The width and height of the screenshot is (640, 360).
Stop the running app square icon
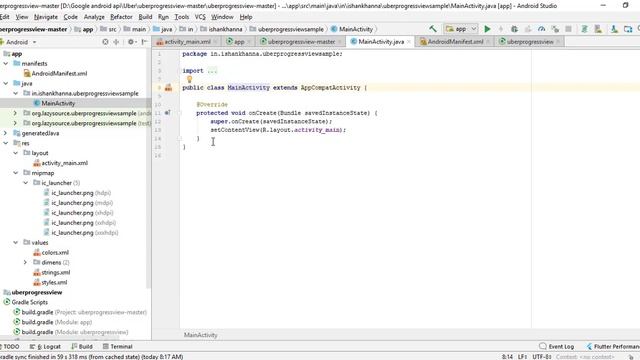click(568, 29)
